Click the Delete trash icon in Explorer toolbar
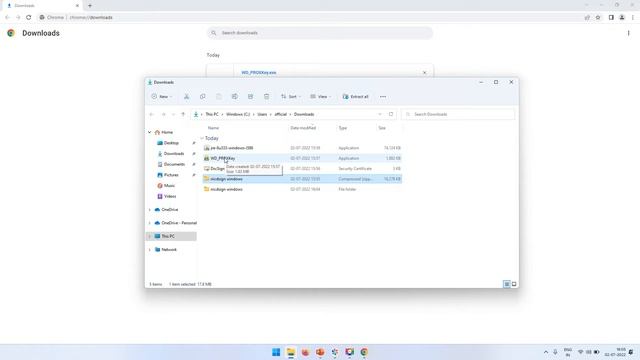 pos(267,97)
